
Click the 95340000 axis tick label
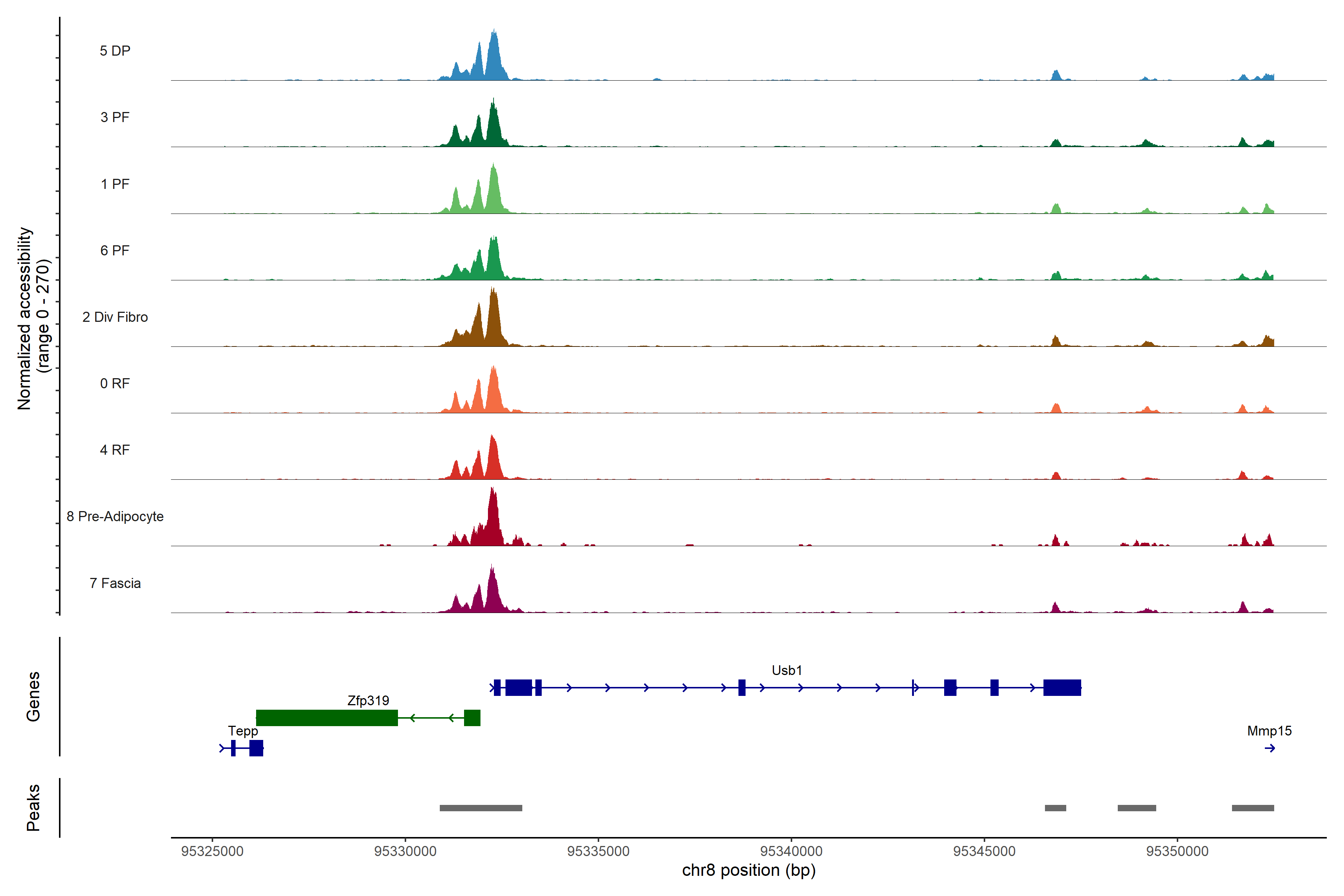(791, 851)
